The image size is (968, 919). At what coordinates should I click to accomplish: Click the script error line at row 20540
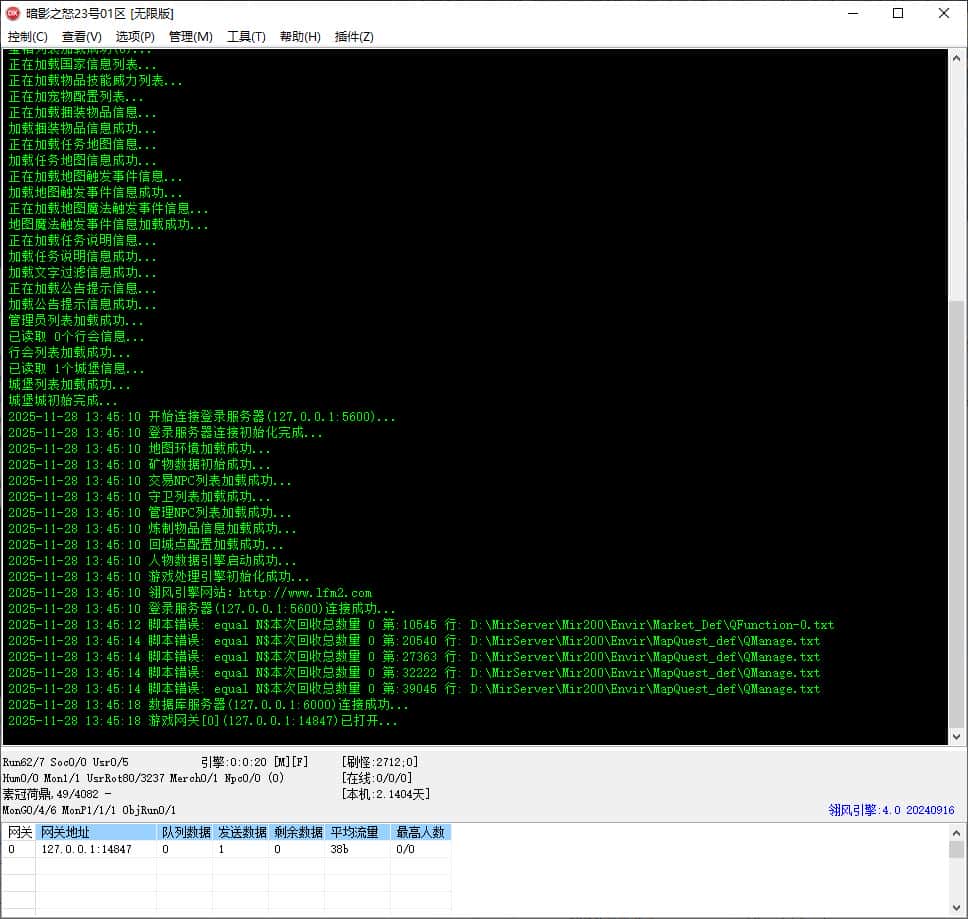coord(414,641)
